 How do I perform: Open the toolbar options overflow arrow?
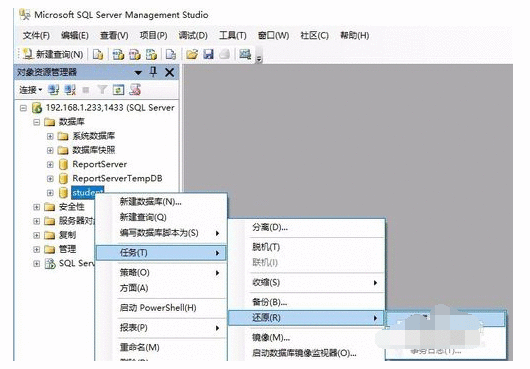259,59
